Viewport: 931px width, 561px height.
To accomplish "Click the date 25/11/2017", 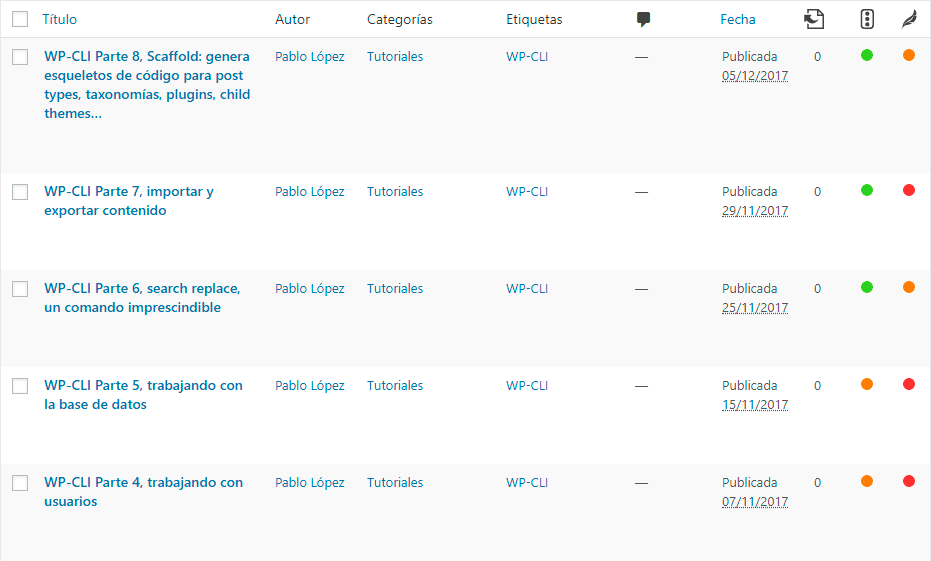I will [x=755, y=308].
